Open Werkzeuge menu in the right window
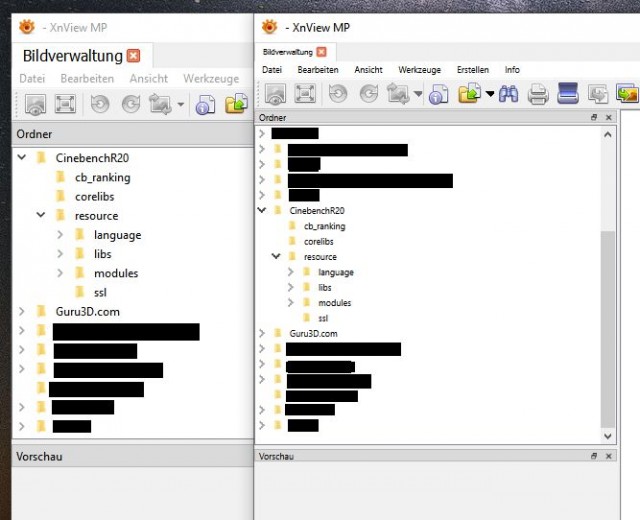 click(x=420, y=70)
